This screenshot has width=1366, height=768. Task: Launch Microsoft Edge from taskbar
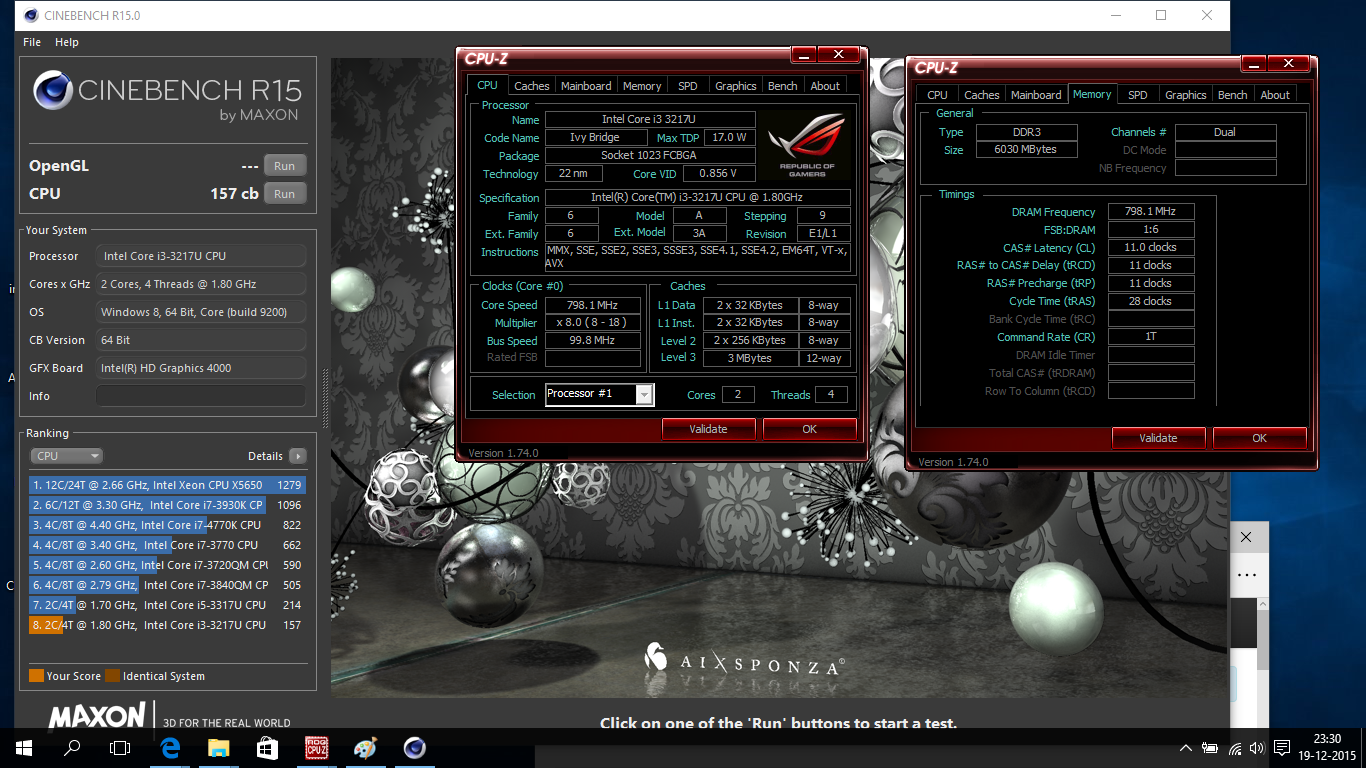point(170,748)
